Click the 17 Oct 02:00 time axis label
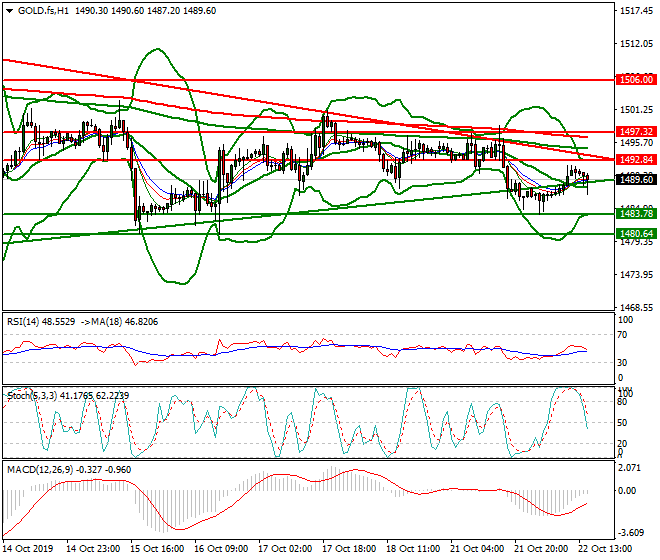660x560 pixels. [285, 549]
